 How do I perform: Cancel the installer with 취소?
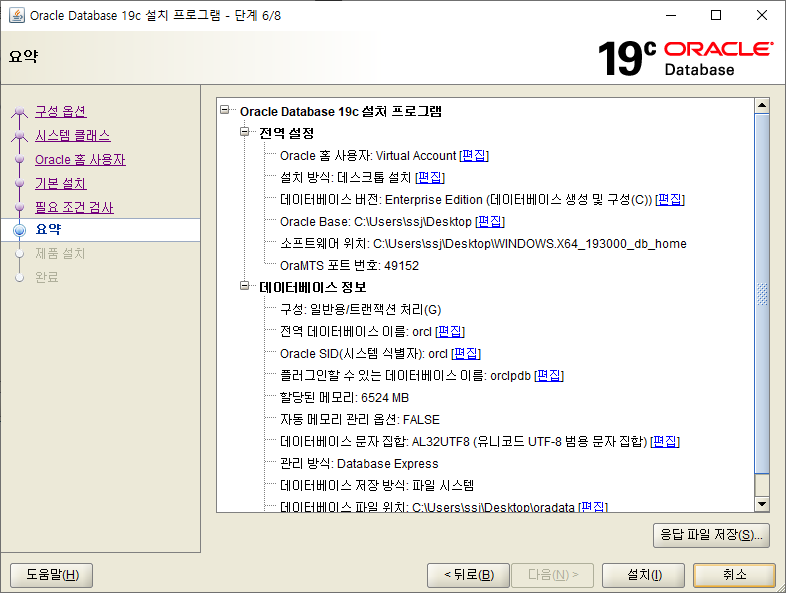click(x=735, y=575)
